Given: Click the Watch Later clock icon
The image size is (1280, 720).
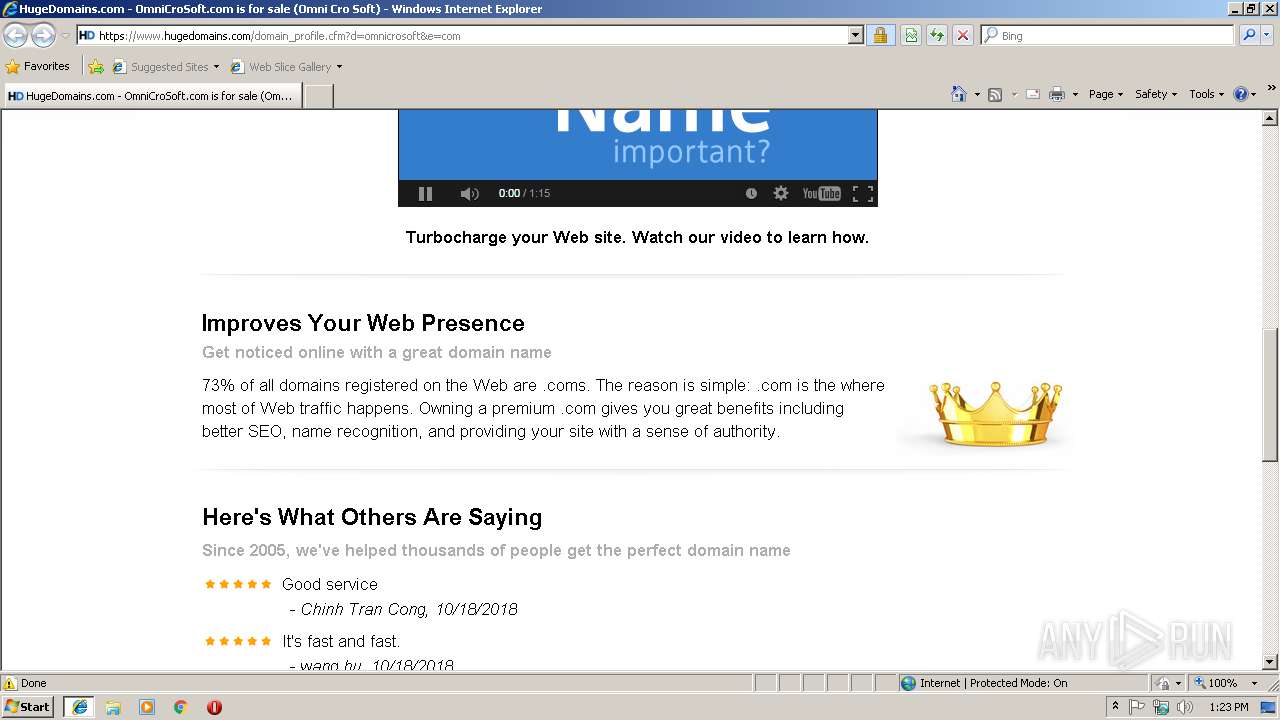Looking at the screenshot, I should pyautogui.click(x=751, y=193).
